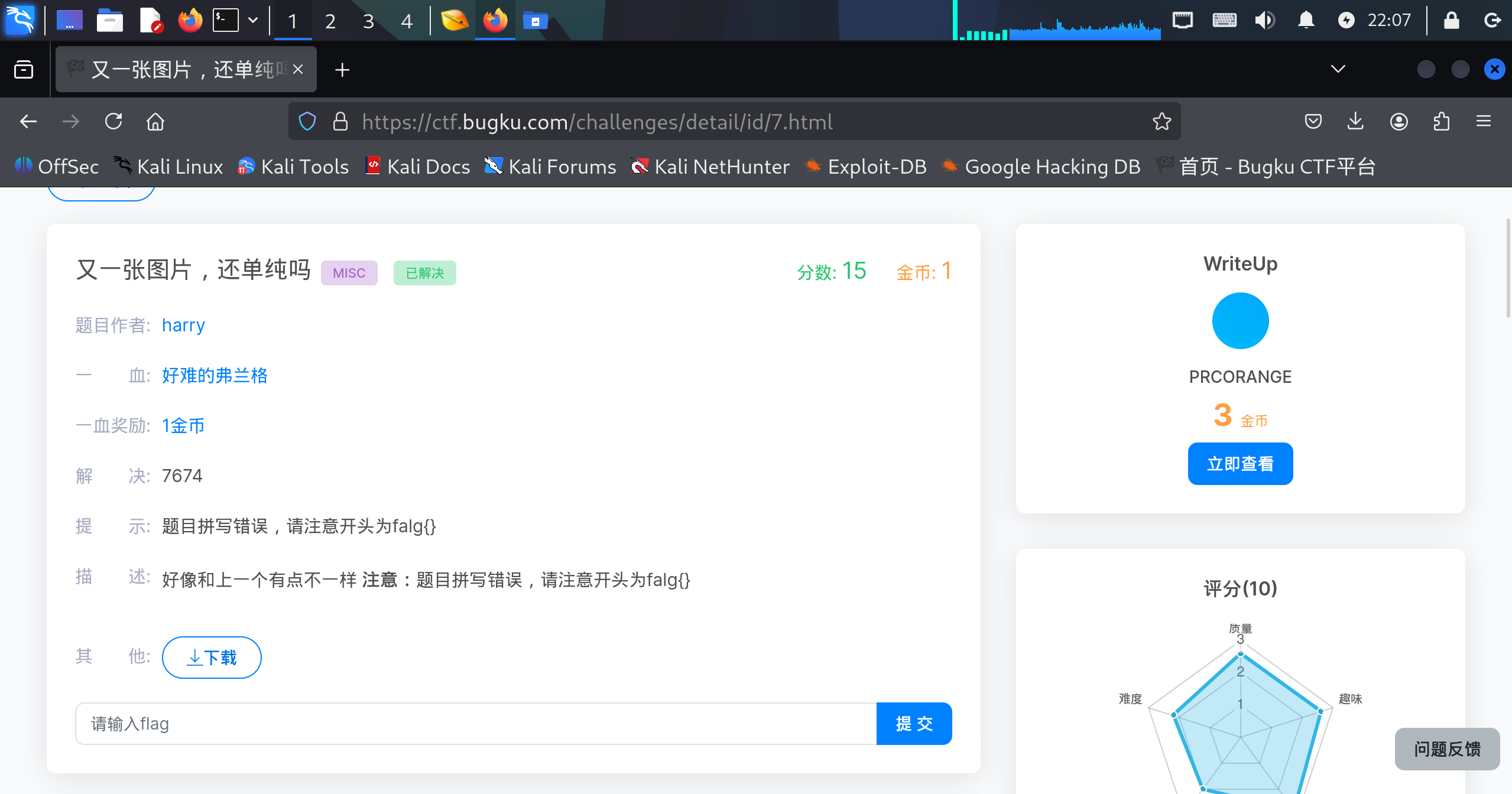This screenshot has width=1512, height=794.
Task: Open the Firefox View button
Action: tap(24, 70)
